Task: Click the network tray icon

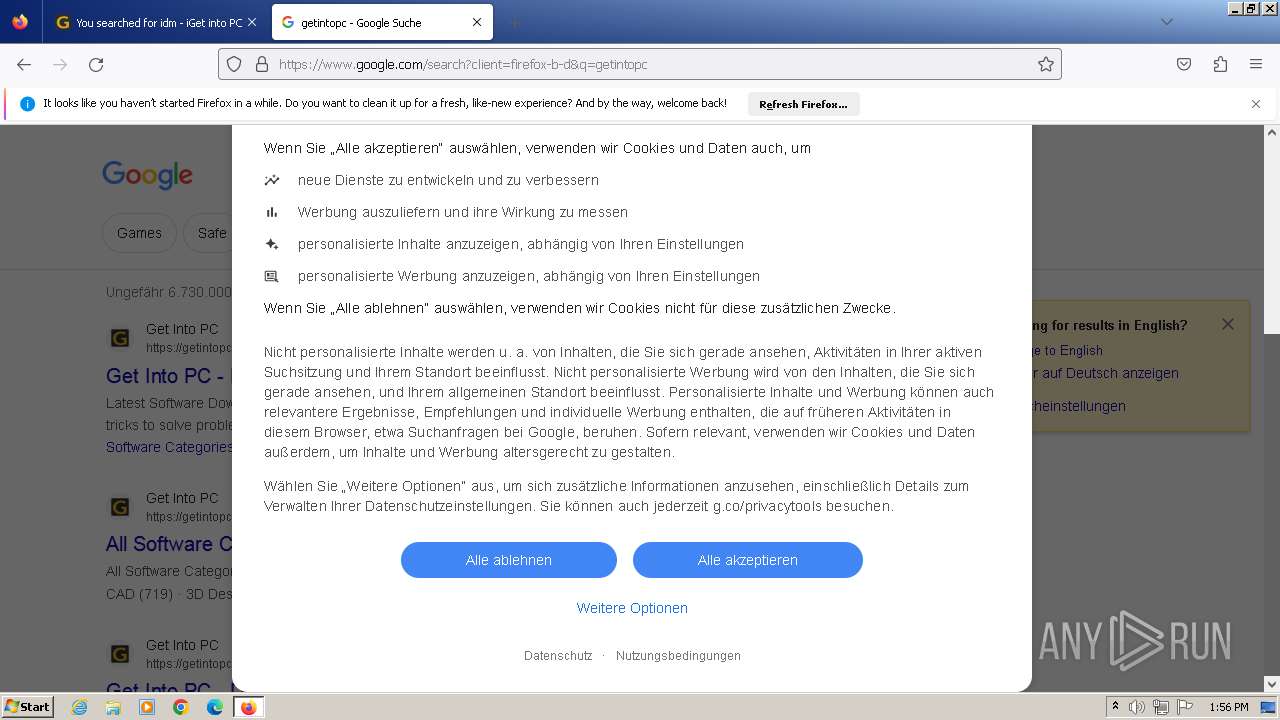Action: click(x=1161, y=707)
